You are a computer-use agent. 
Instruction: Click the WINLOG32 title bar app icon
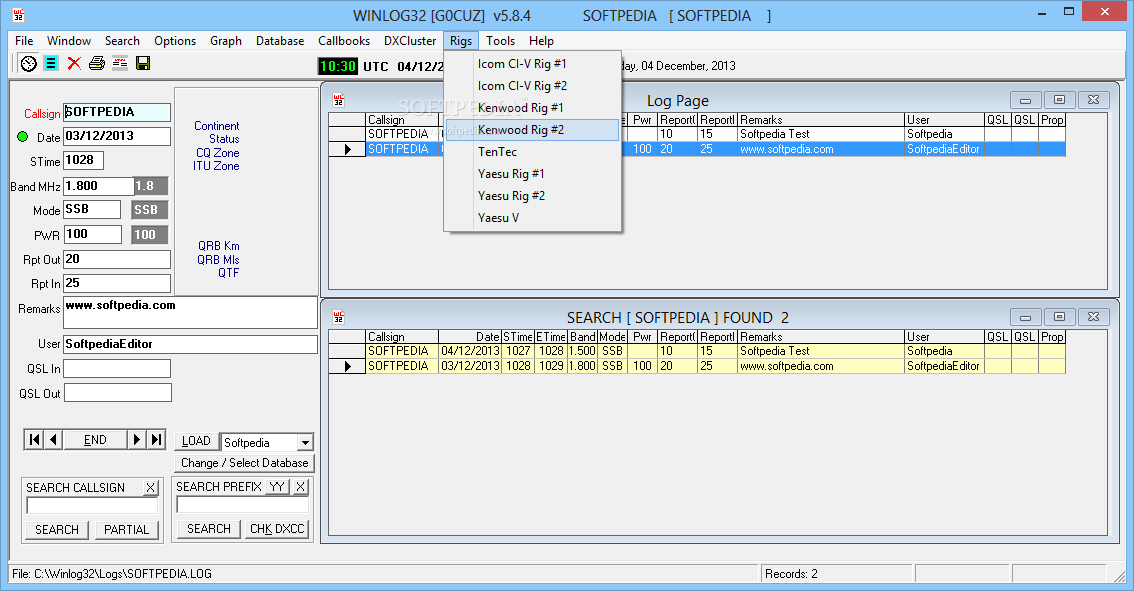click(x=19, y=15)
